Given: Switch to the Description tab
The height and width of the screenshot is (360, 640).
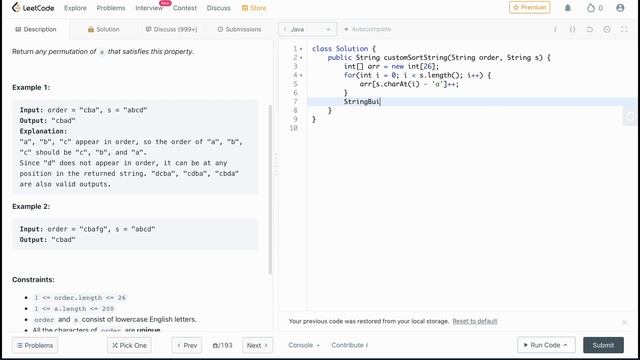Looking at the screenshot, I should (36, 29).
